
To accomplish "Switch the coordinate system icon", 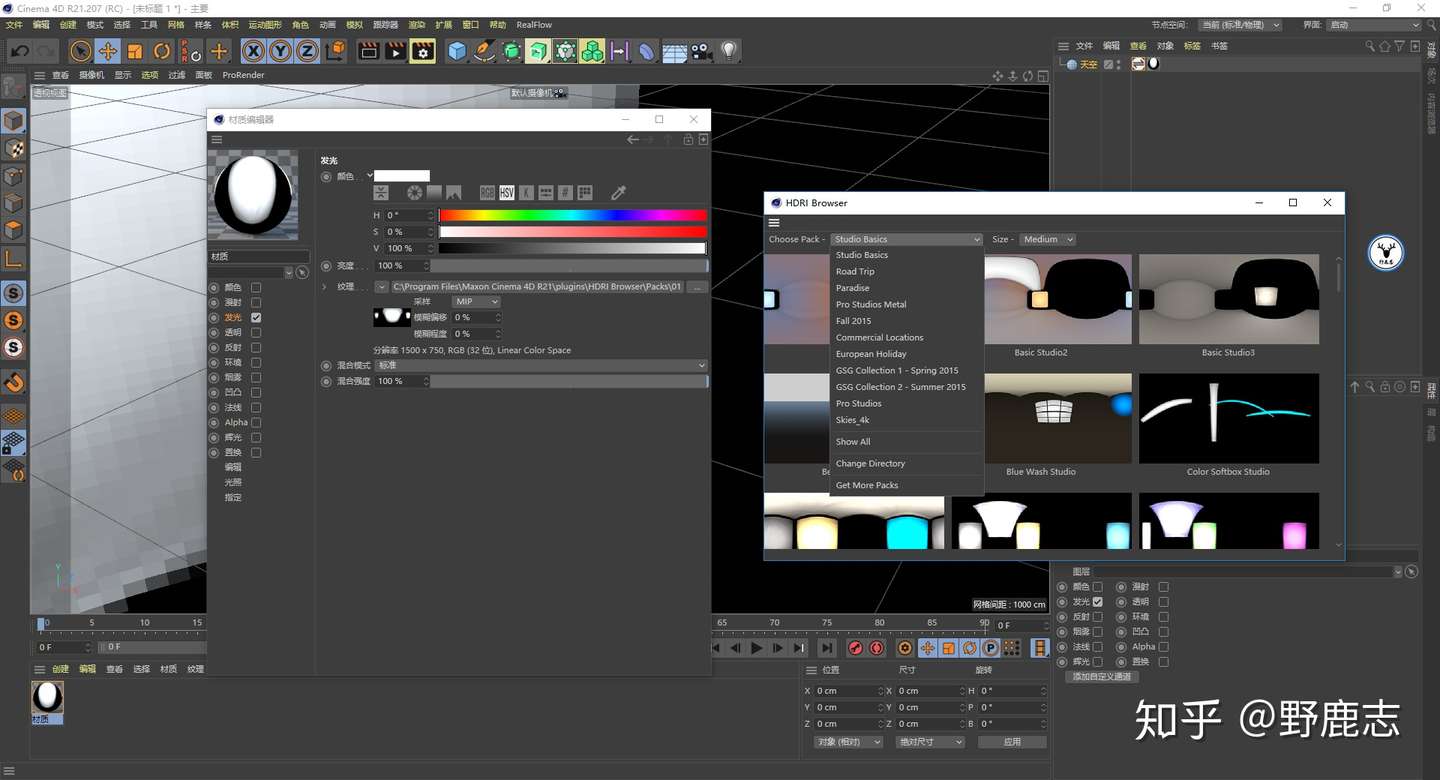I will (x=335, y=51).
